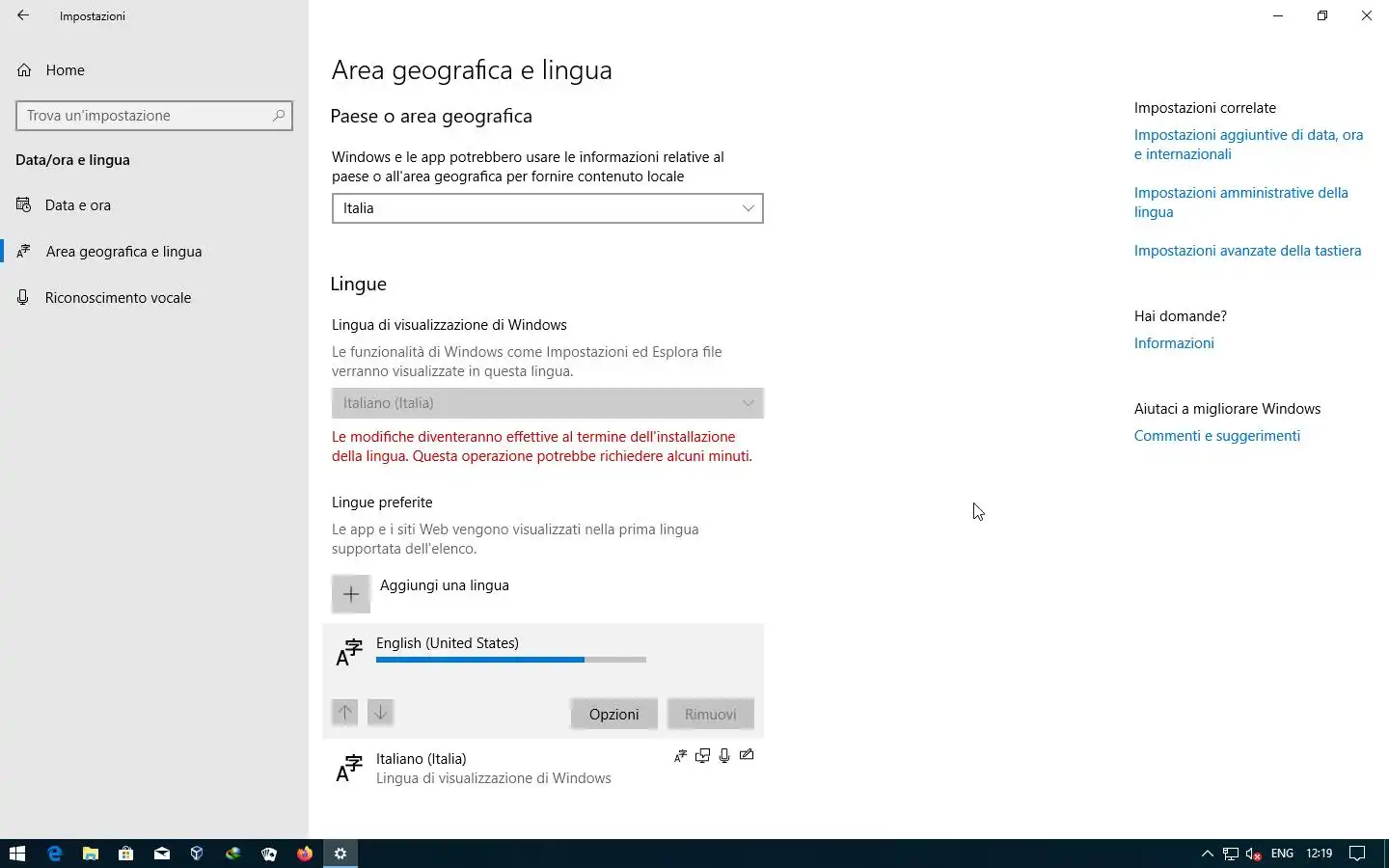Click the Italiano entry's A-character language icon

(x=348, y=769)
